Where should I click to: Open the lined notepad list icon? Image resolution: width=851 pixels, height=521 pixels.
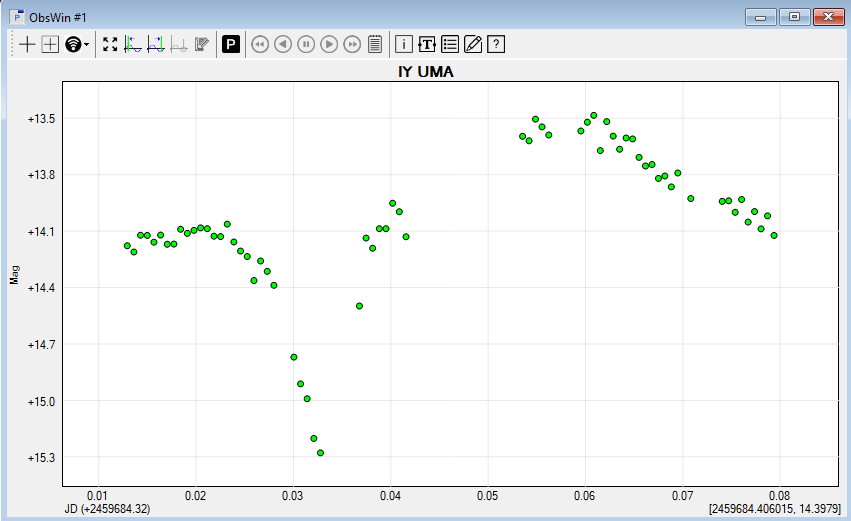[375, 44]
